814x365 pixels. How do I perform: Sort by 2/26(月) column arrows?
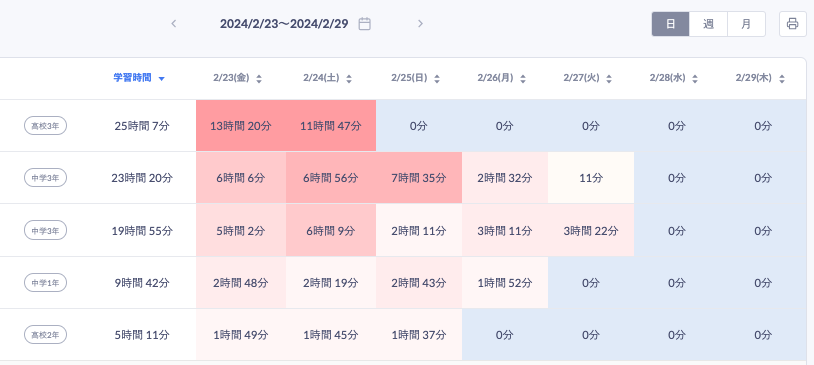point(523,79)
